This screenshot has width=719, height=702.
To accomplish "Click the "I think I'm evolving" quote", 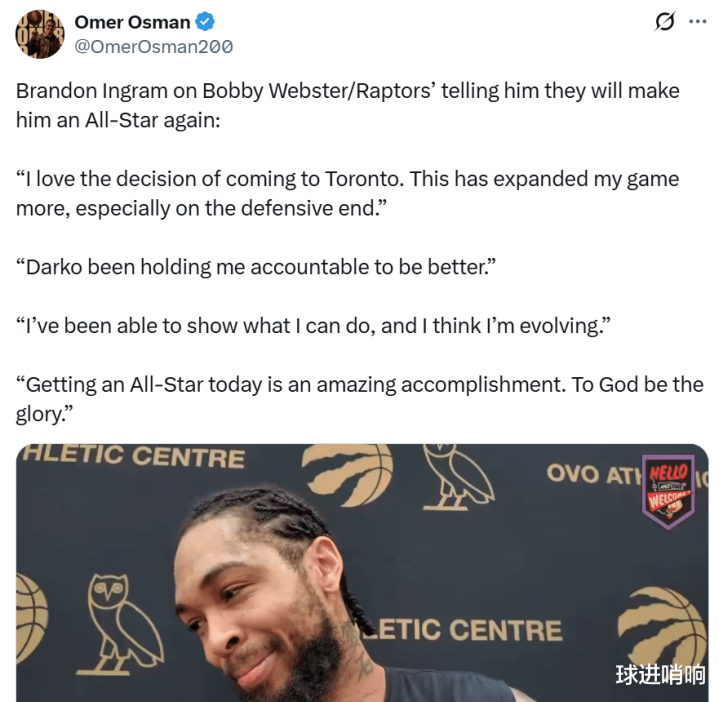I will pyautogui.click(x=313, y=326).
